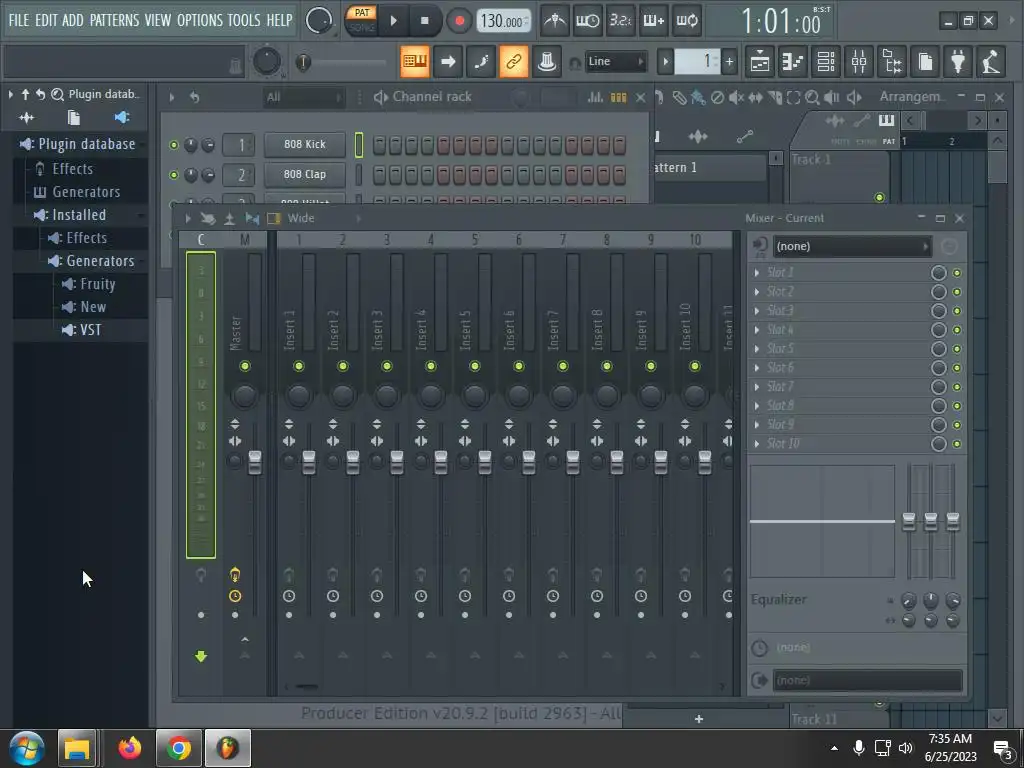Open the project picker pages icon
The height and width of the screenshot is (768, 1024).
tap(925, 61)
